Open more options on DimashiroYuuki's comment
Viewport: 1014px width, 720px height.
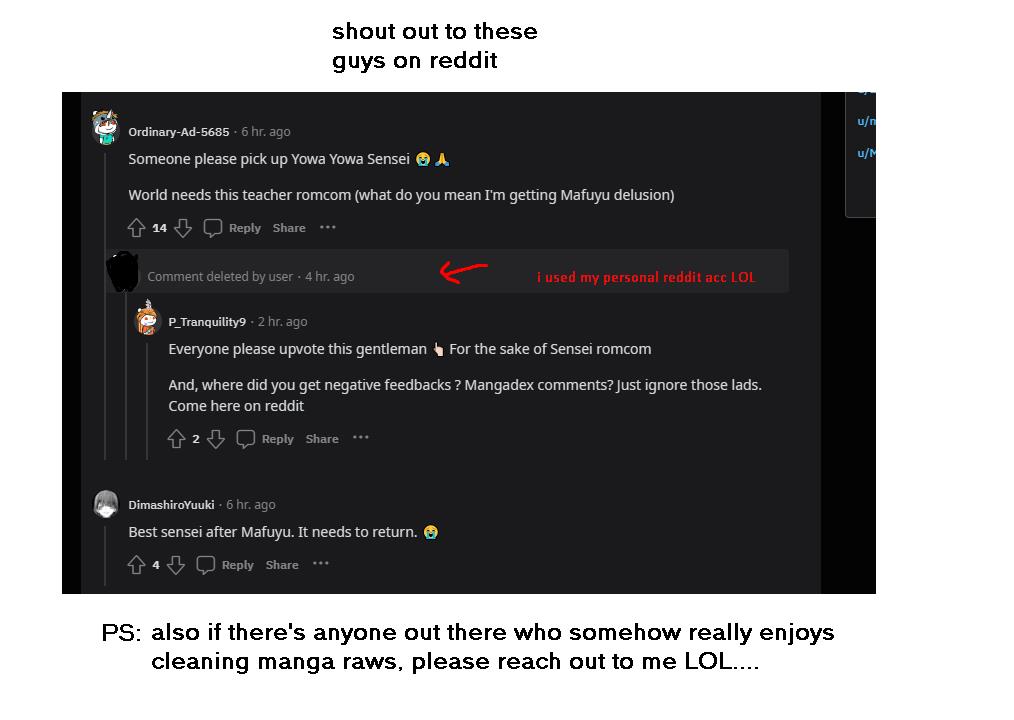(x=321, y=564)
